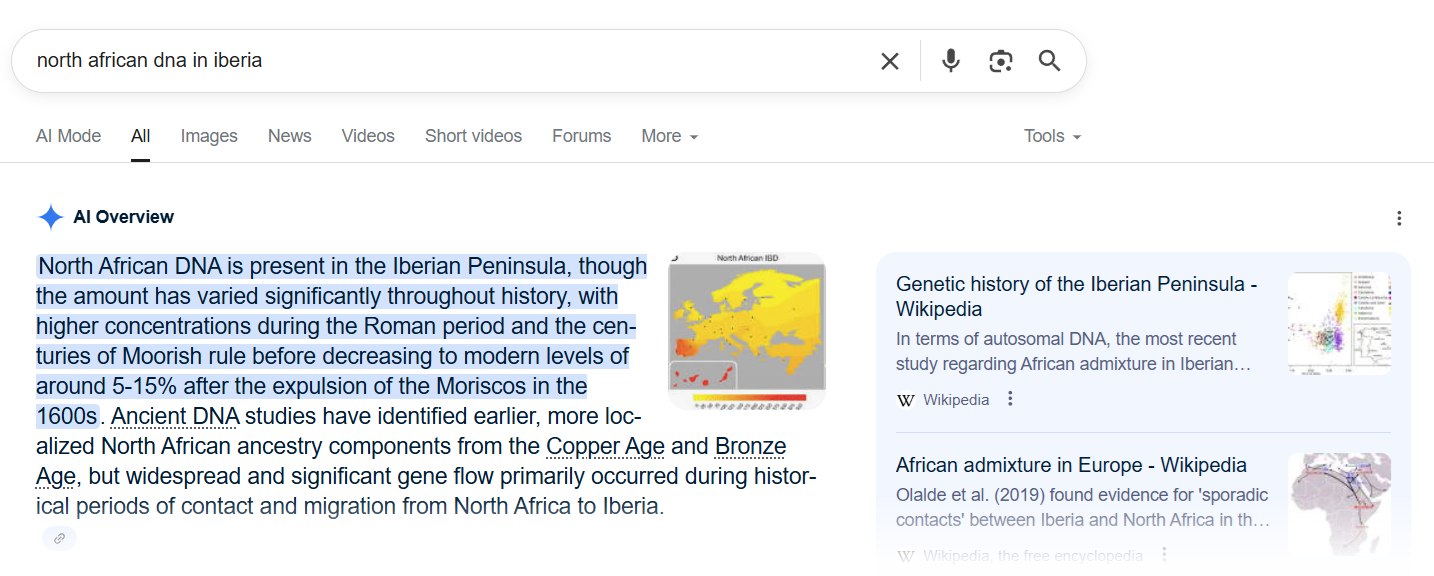Click the AI Overview sparkle icon
The height and width of the screenshot is (576, 1434).
pyautogui.click(x=50, y=217)
